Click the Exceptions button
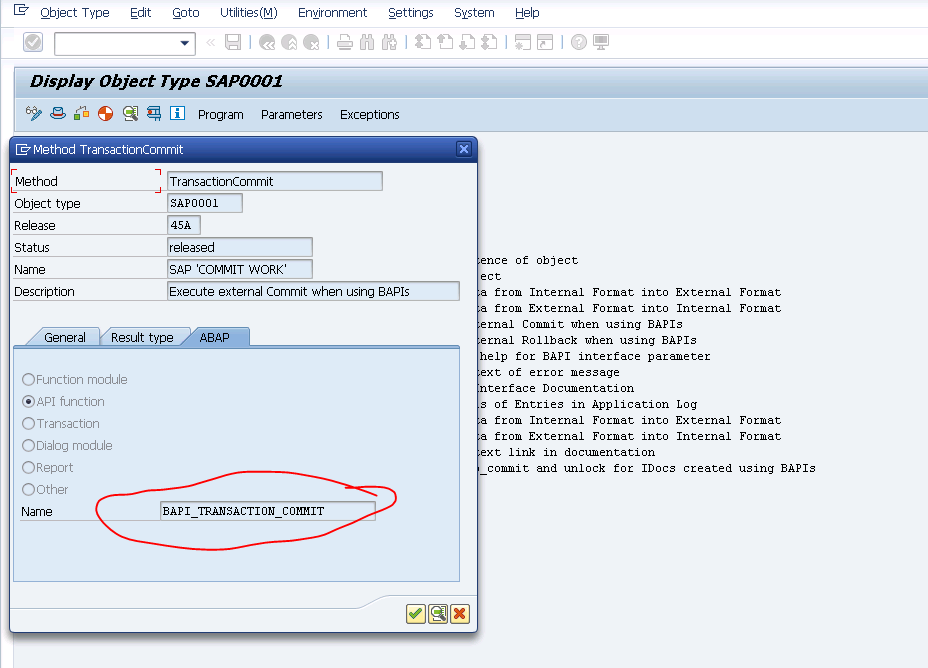Screen dimensions: 928x668 click(369, 114)
